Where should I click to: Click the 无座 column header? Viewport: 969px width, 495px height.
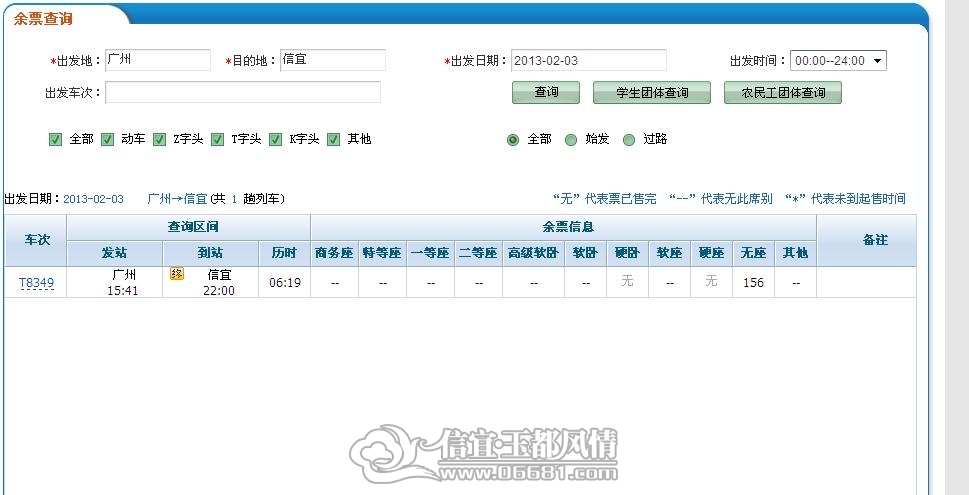point(753,253)
